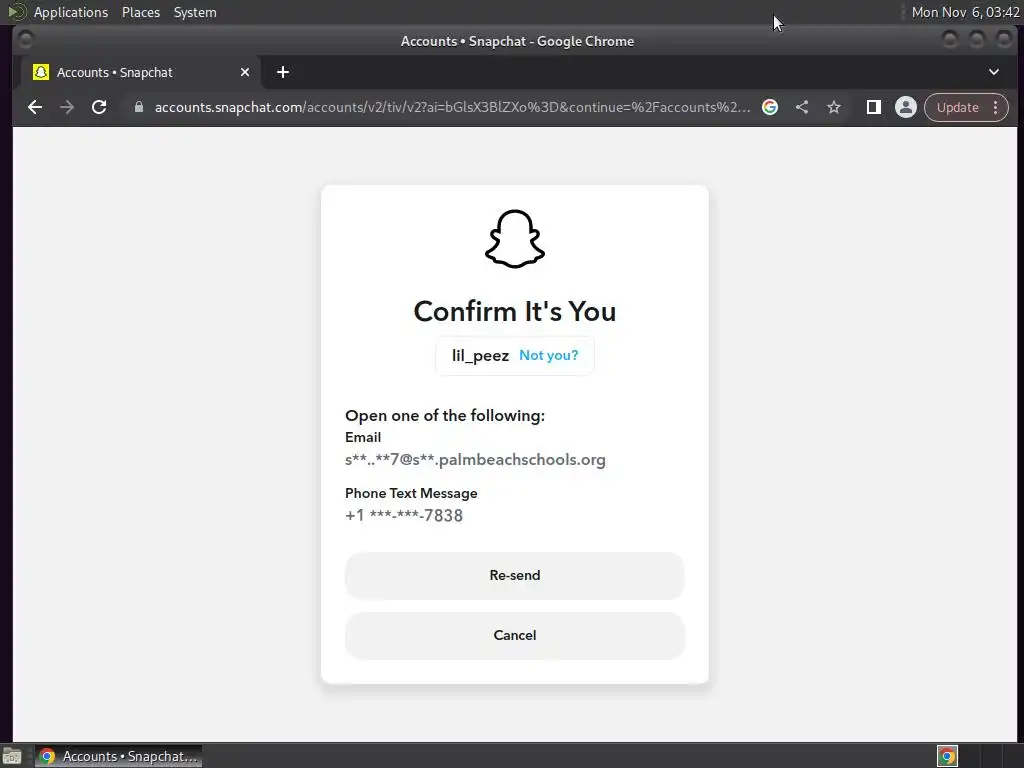The width and height of the screenshot is (1024, 768).
Task: Share this page via share icon
Action: click(802, 107)
